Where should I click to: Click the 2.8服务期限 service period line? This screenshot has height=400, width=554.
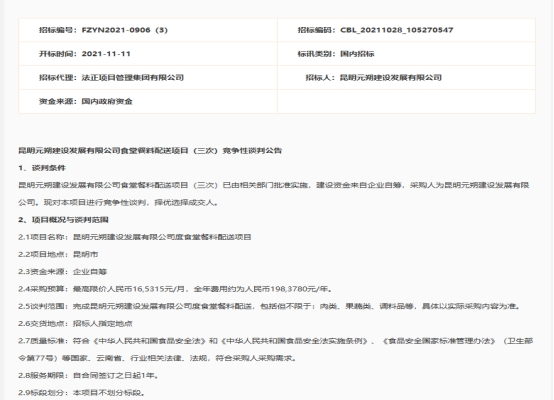tap(89, 376)
